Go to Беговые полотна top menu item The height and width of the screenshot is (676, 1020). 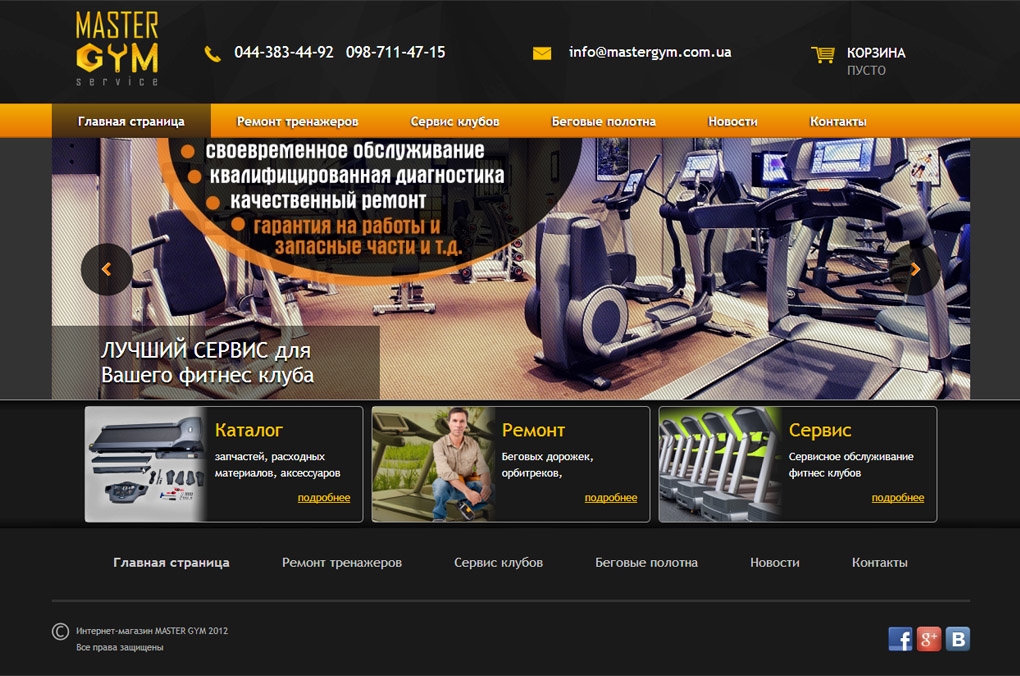(x=604, y=122)
